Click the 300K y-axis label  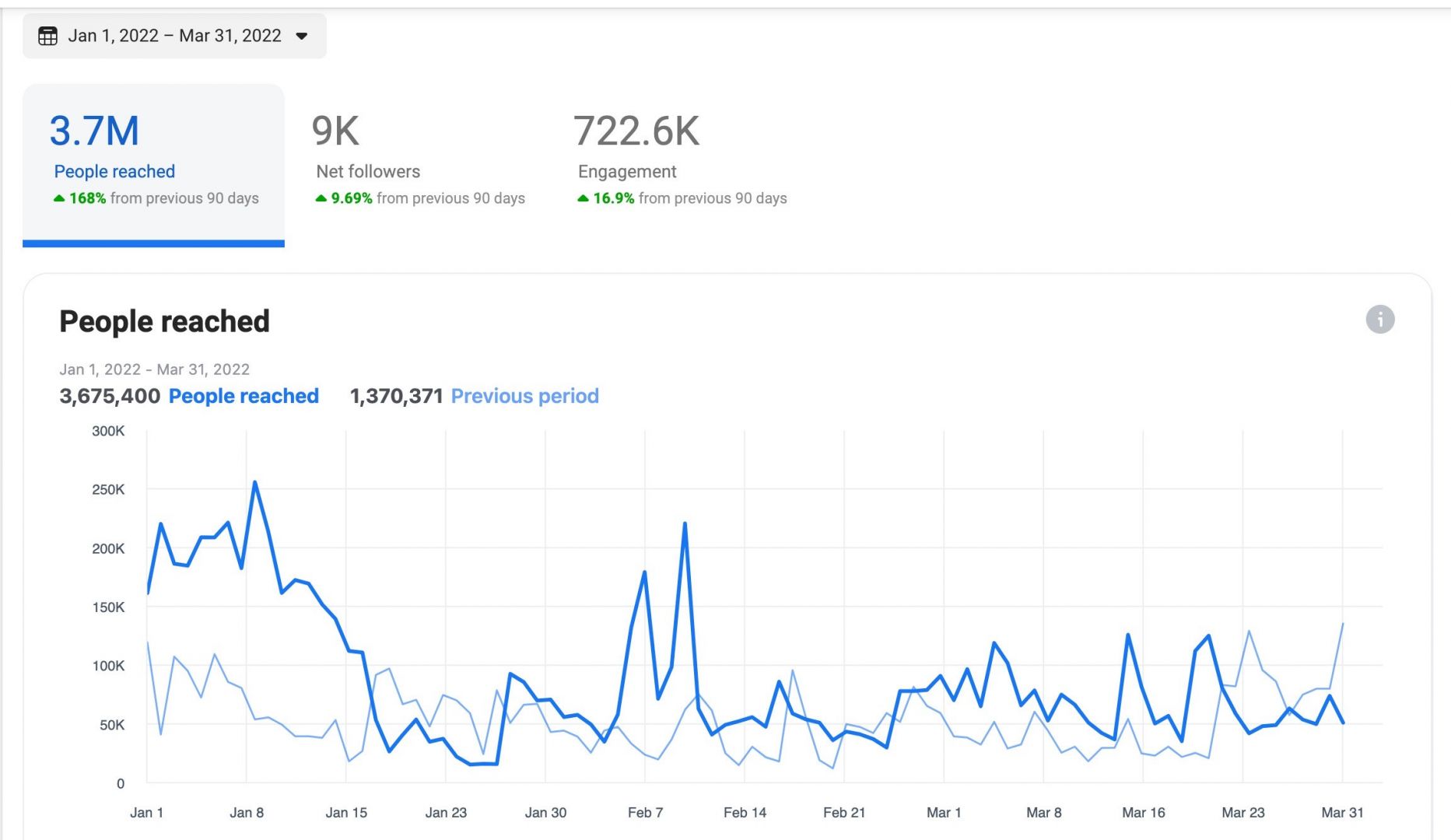108,431
